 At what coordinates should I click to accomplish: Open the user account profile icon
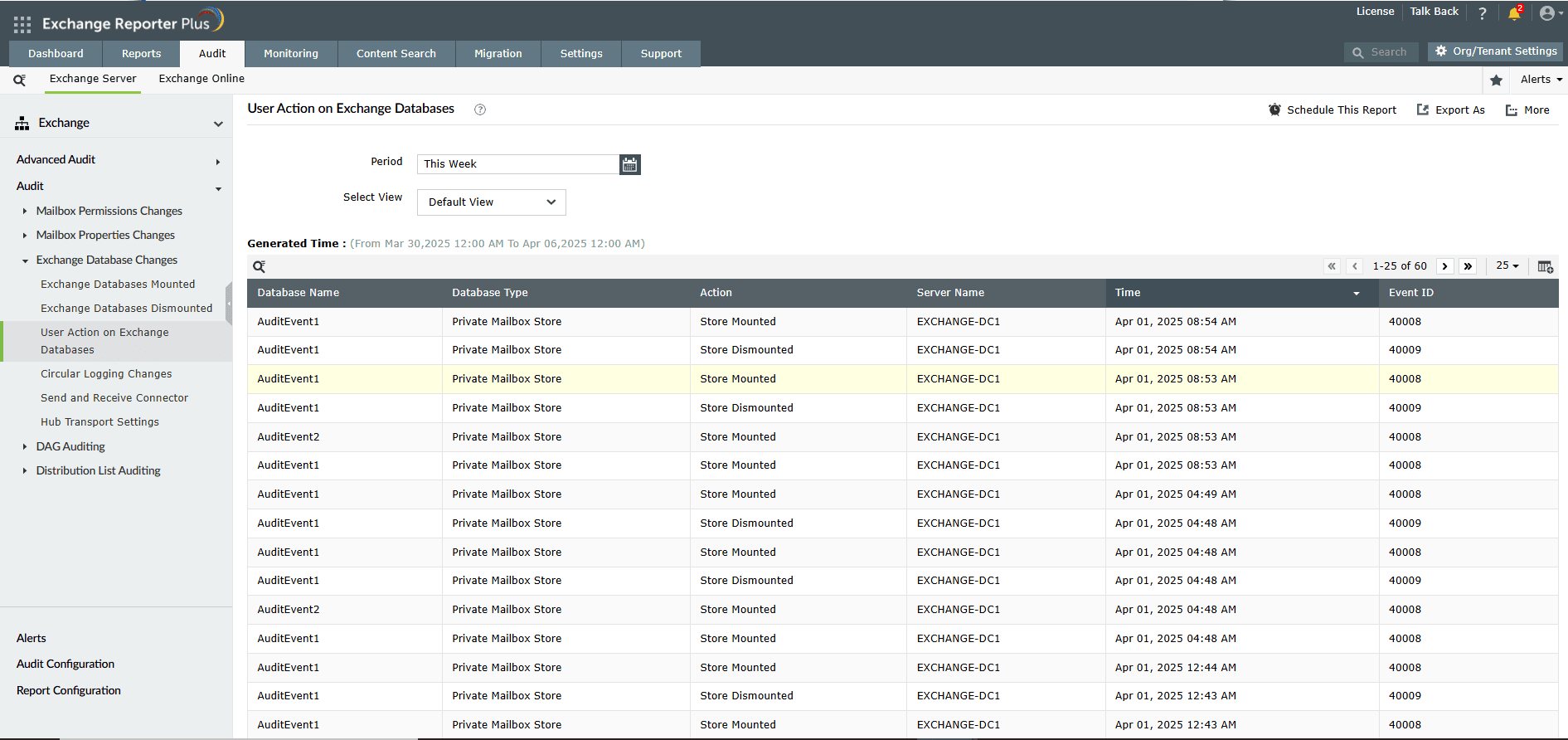(x=1547, y=13)
